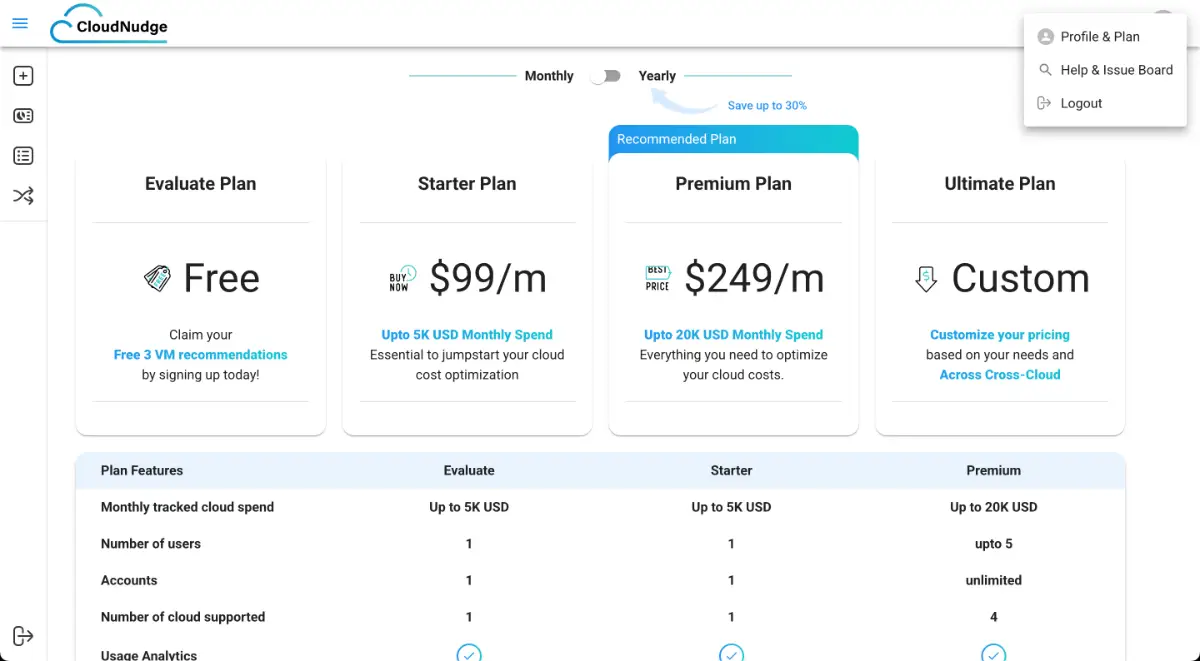The width and height of the screenshot is (1200, 661).
Task: Click the down-arrow dollar icon beside Custom
Action: pyautogui.click(x=926, y=279)
